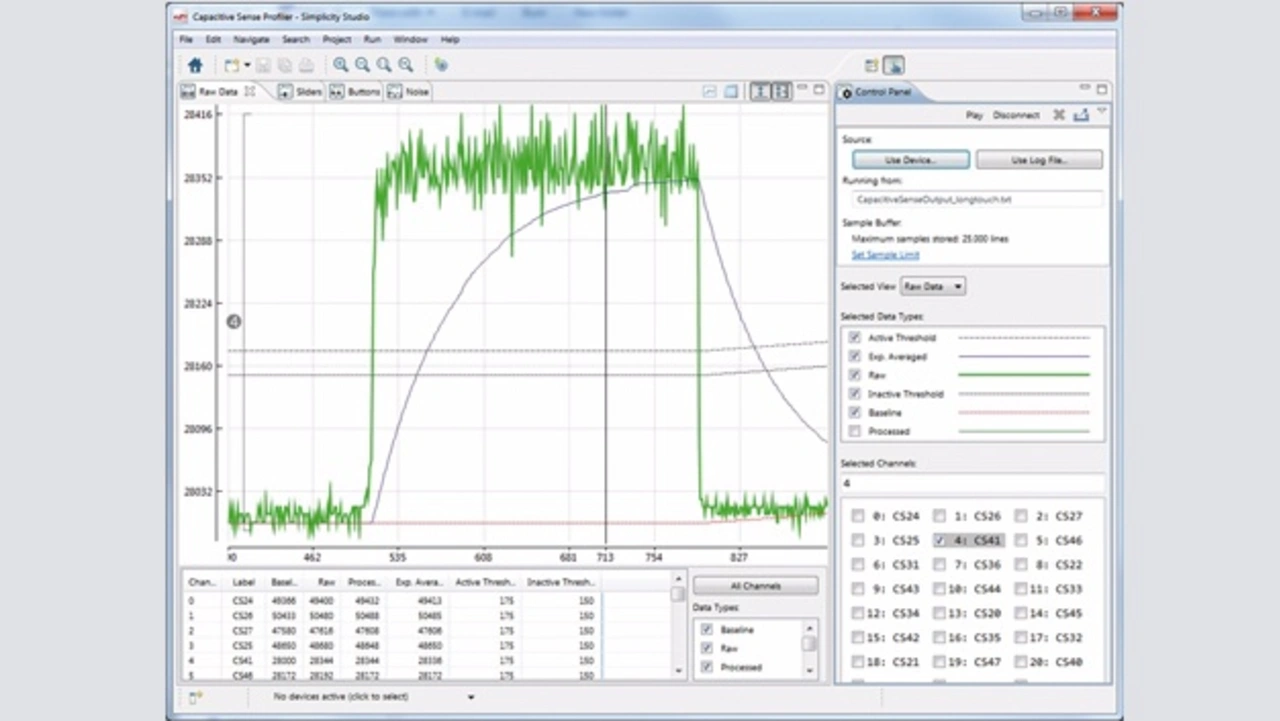Check channel 0: CS24 checkbox

click(x=857, y=517)
